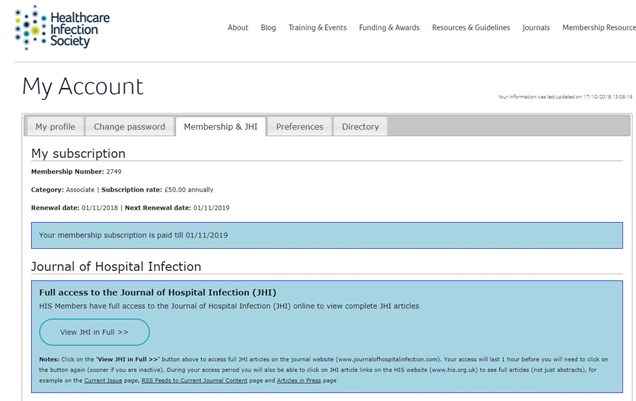Click the My Account page heading
Image resolution: width=636 pixels, height=401 pixels.
(x=83, y=87)
